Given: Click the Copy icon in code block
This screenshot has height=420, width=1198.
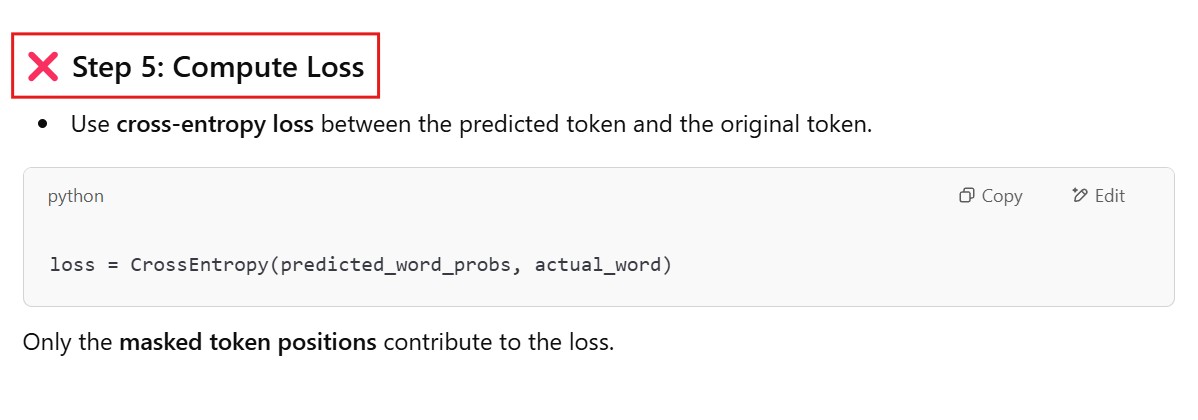Looking at the screenshot, I should pos(966,196).
